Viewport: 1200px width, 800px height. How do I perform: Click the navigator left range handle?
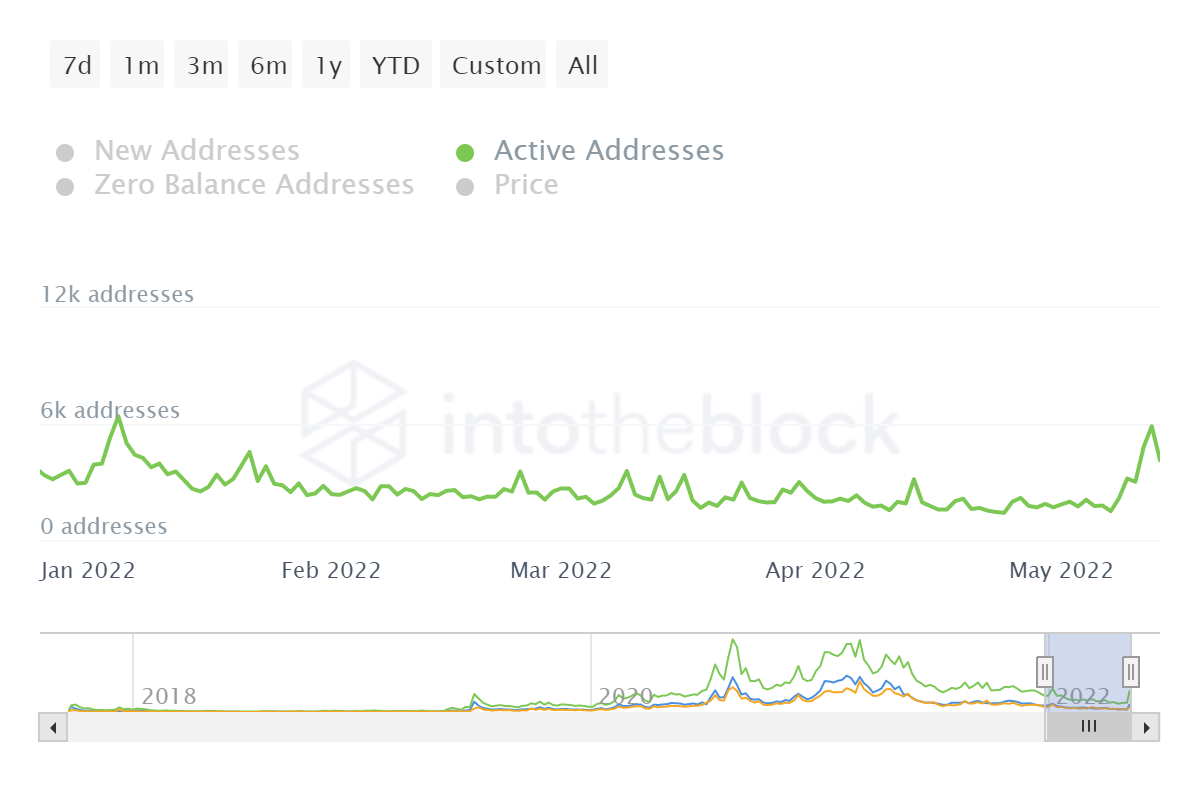(x=1045, y=670)
